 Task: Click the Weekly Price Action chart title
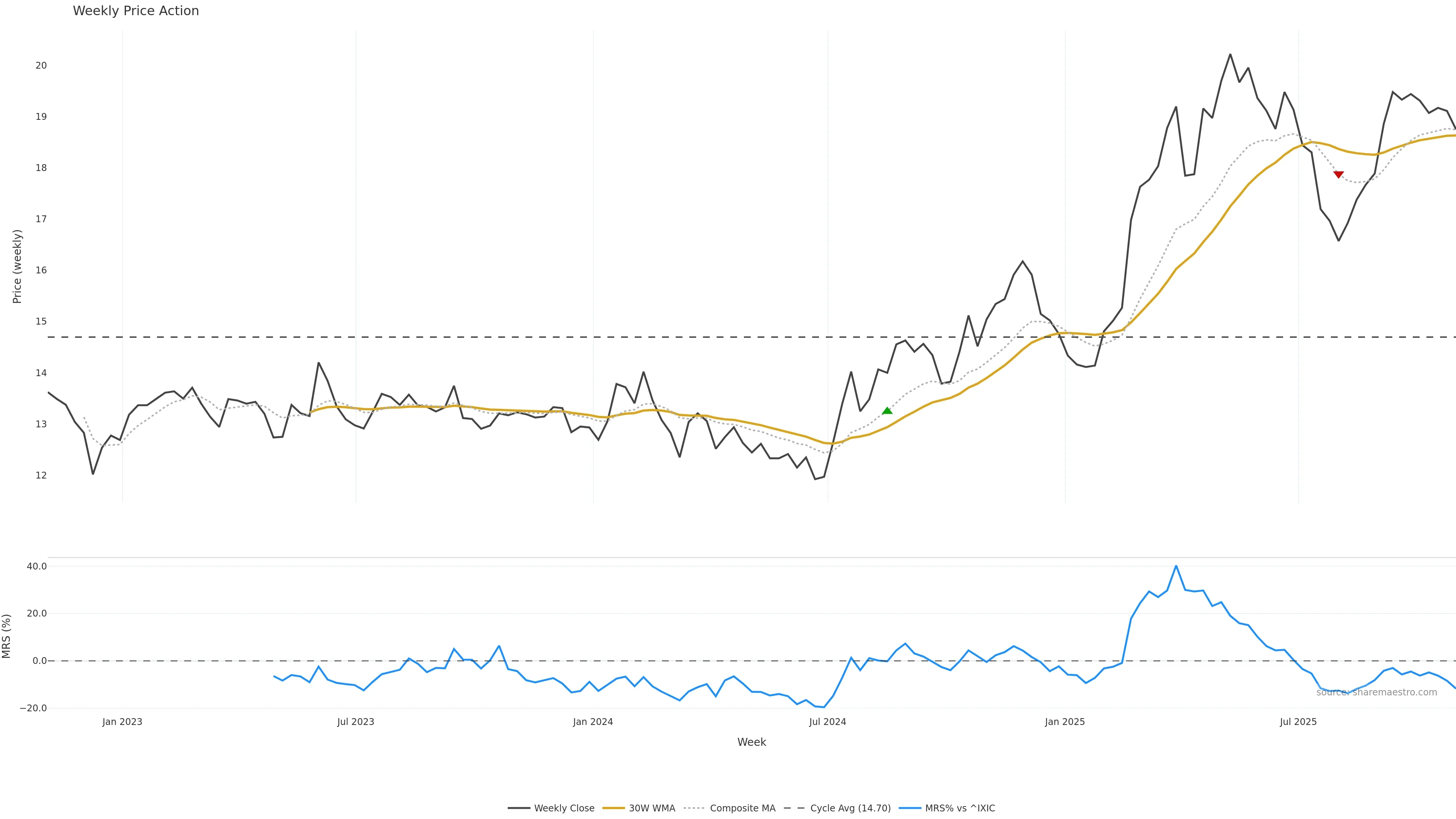[136, 11]
